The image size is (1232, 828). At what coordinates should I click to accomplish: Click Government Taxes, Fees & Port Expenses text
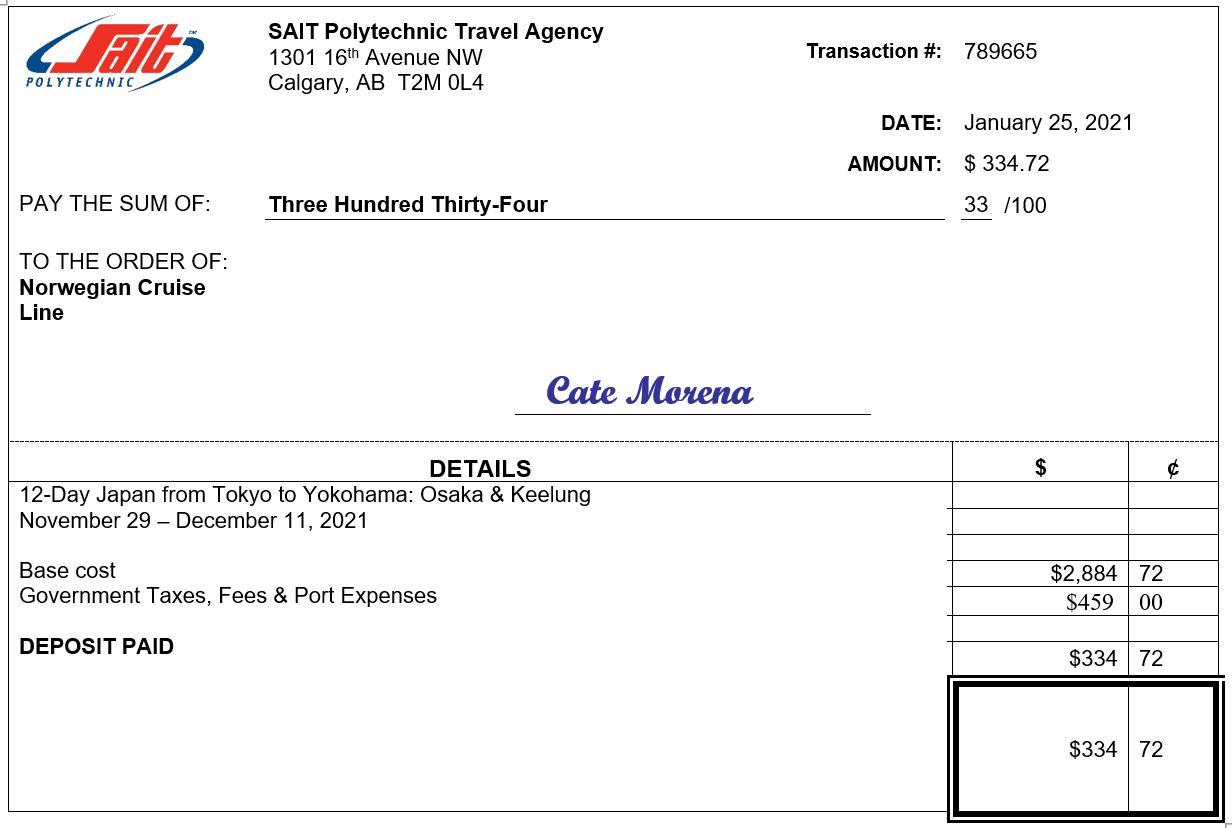pos(228,596)
